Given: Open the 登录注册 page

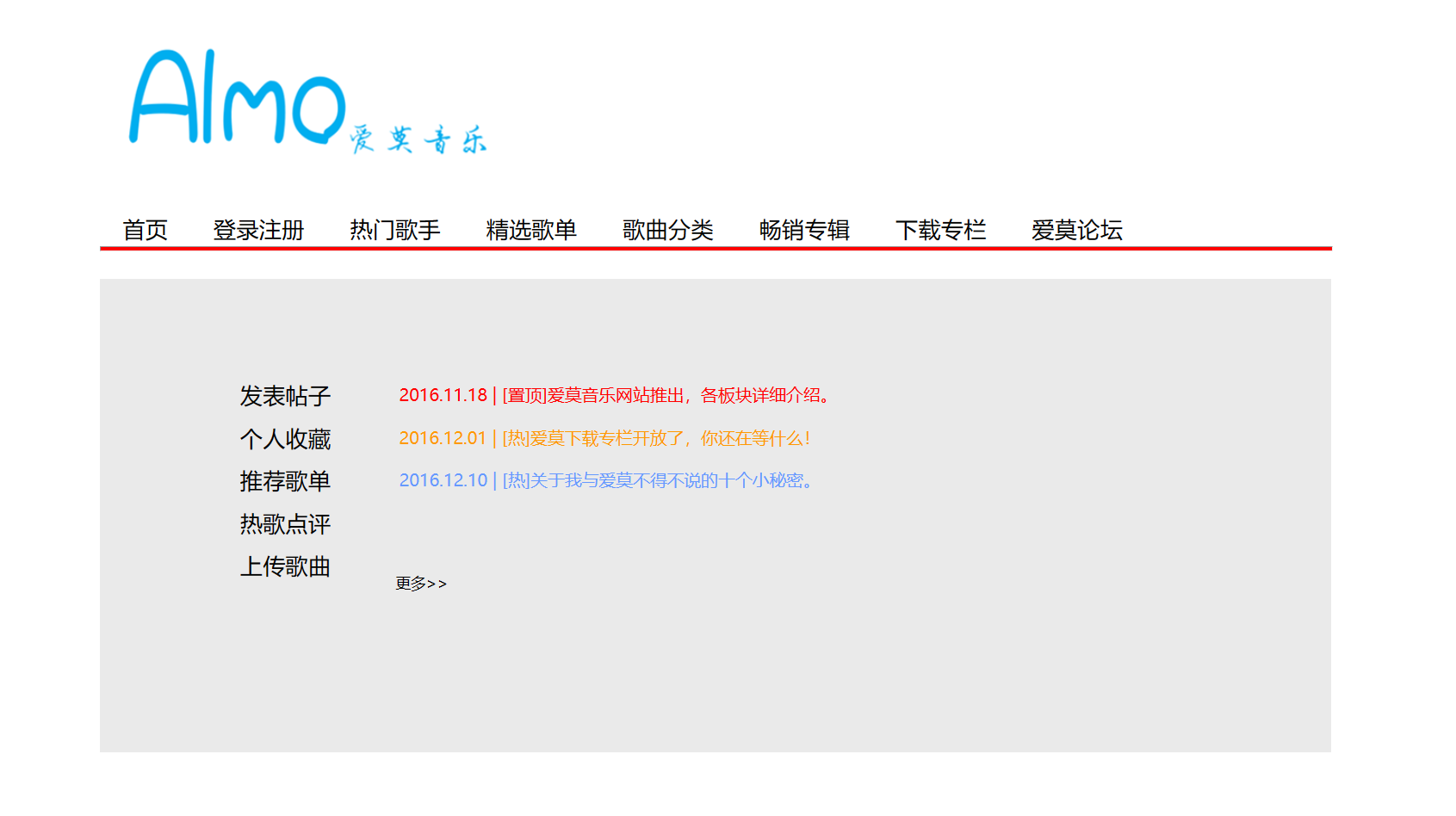Looking at the screenshot, I should point(258,230).
